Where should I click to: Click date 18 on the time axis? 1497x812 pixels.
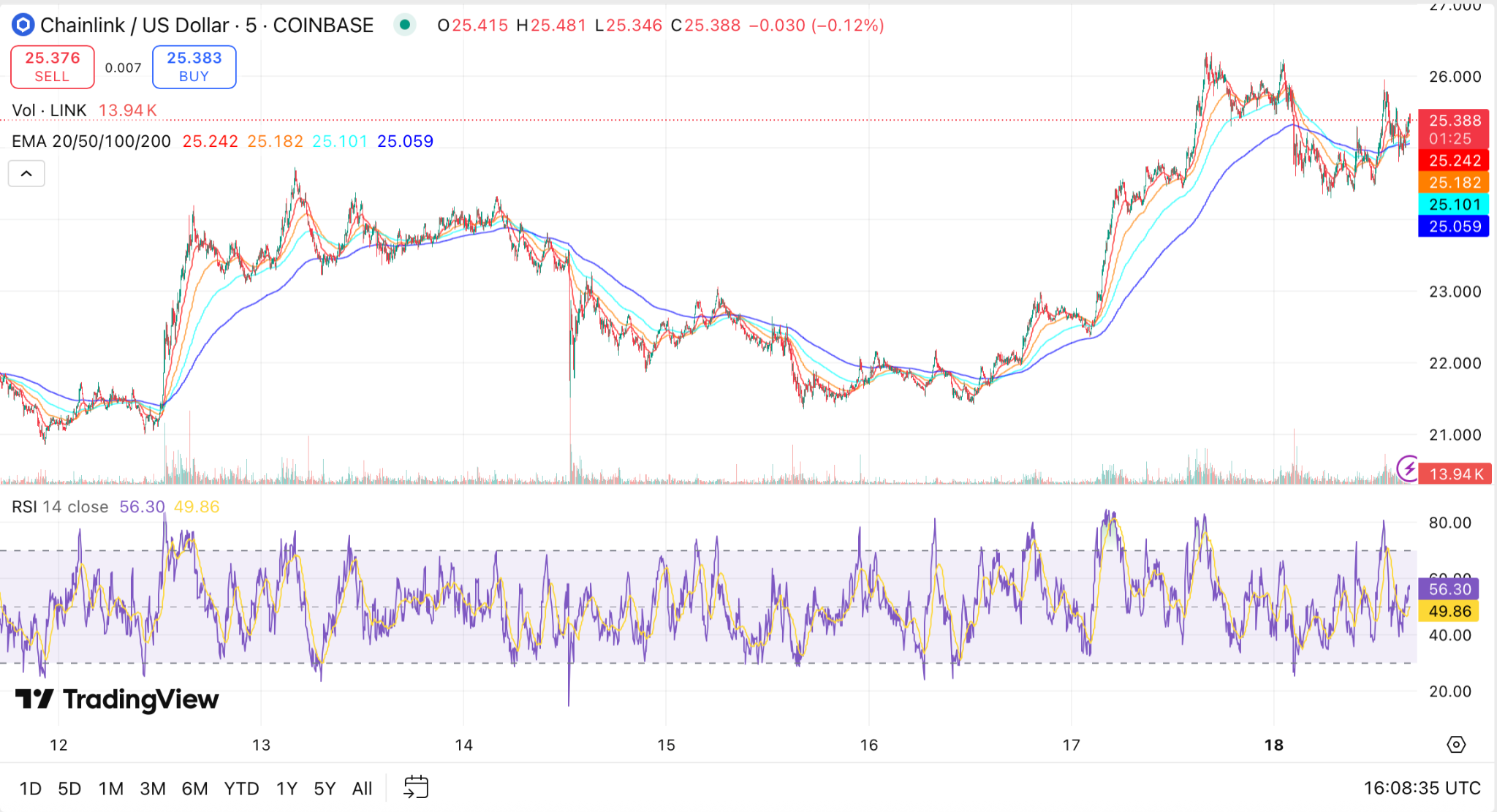(x=1273, y=745)
